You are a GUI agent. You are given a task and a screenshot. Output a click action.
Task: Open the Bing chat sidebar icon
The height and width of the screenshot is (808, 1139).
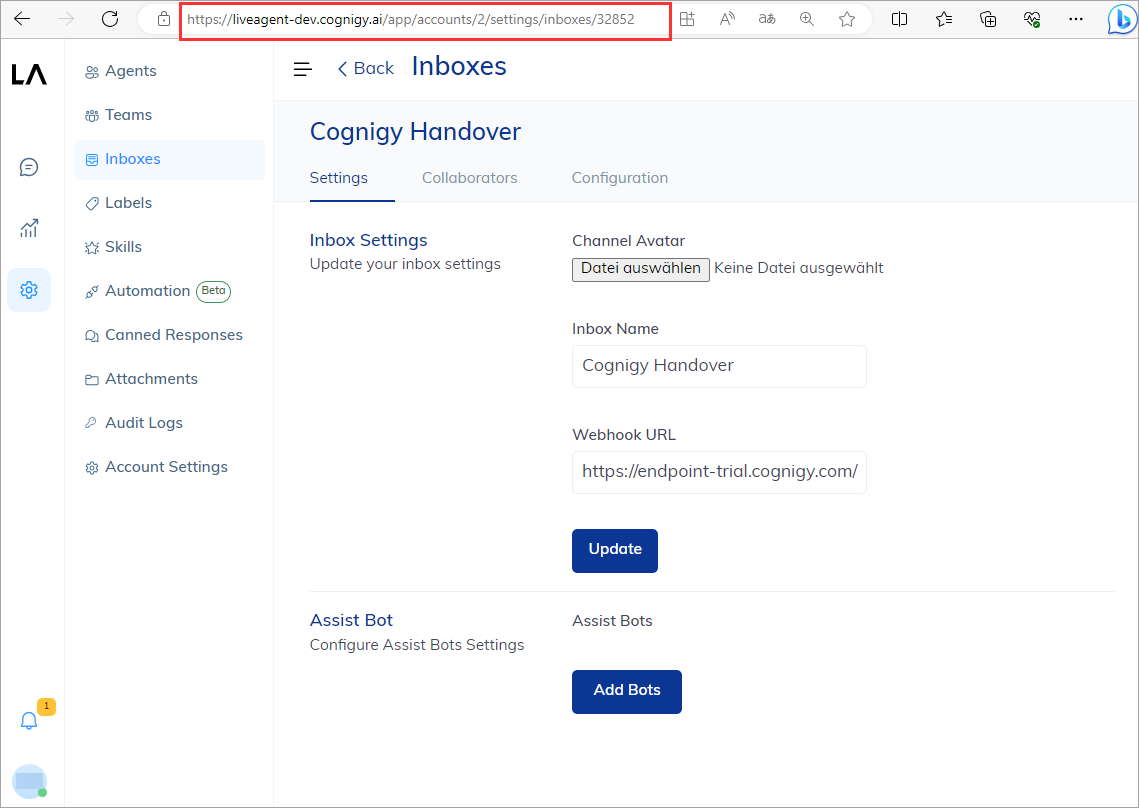tap(1122, 20)
